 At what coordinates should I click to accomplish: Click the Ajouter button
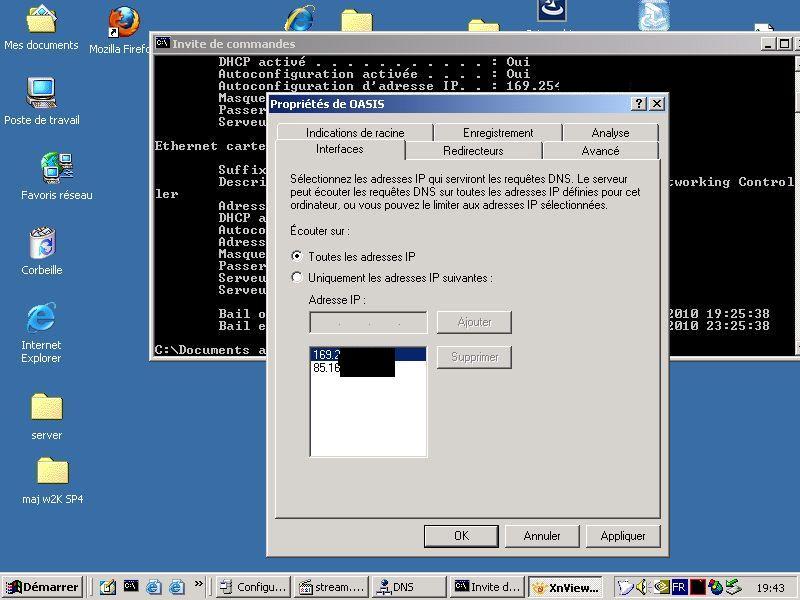[x=474, y=322]
